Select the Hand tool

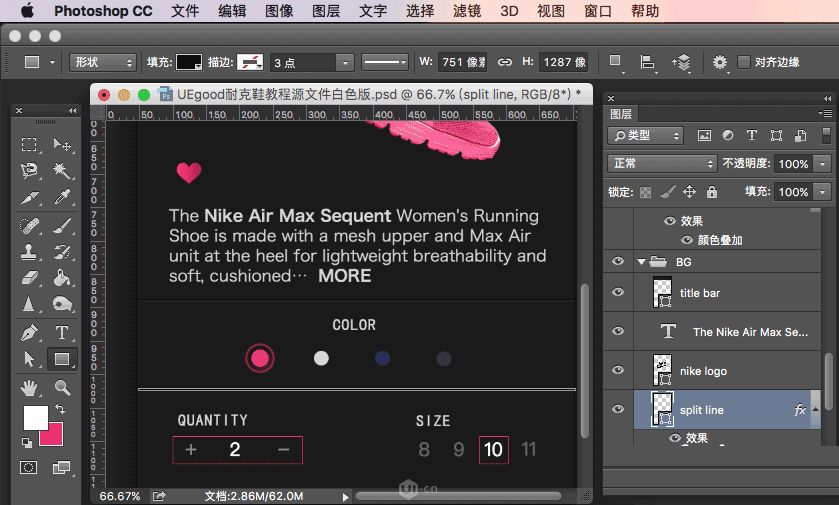tap(29, 387)
